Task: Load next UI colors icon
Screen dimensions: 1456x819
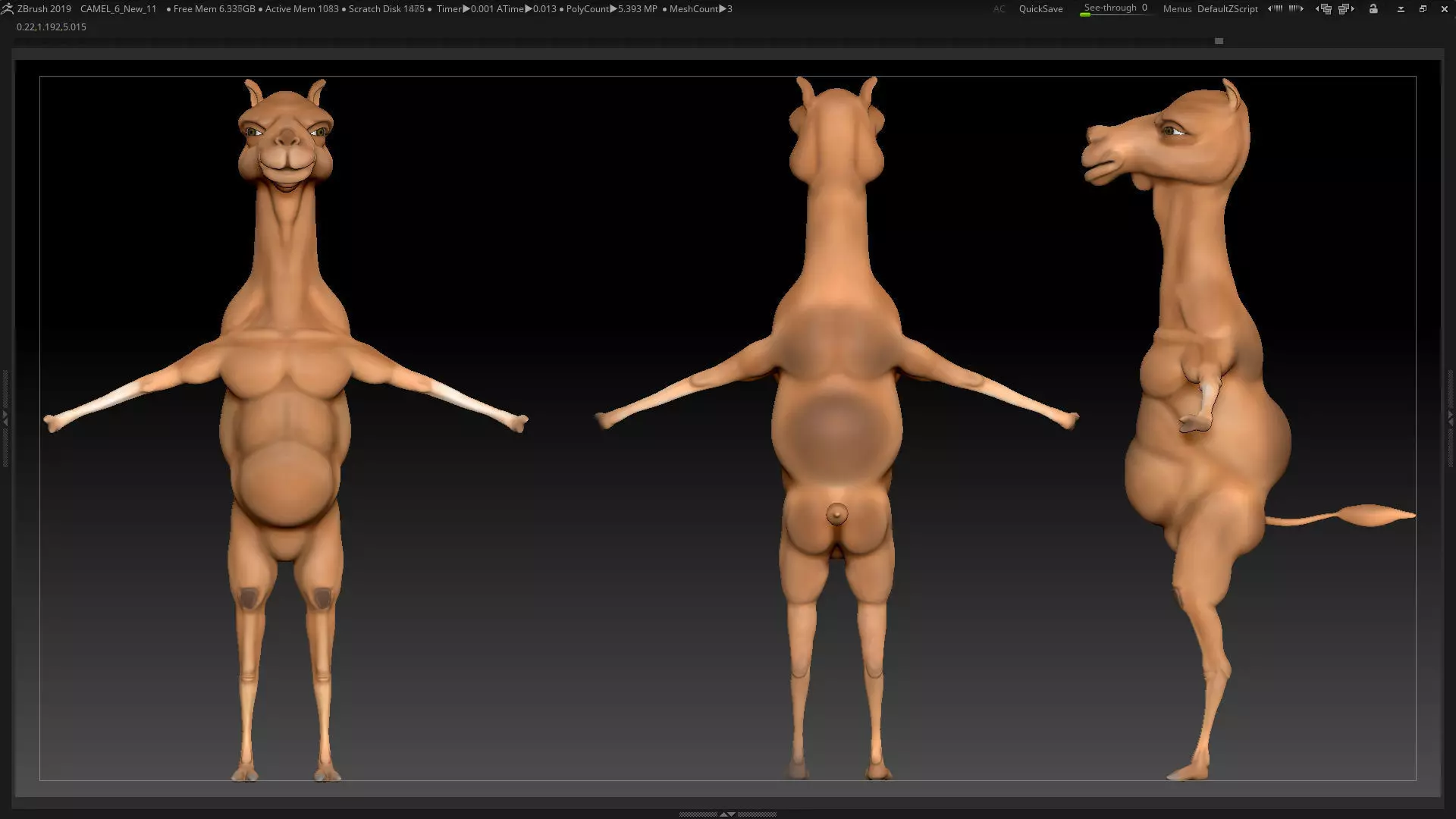Action: tap(1296, 9)
